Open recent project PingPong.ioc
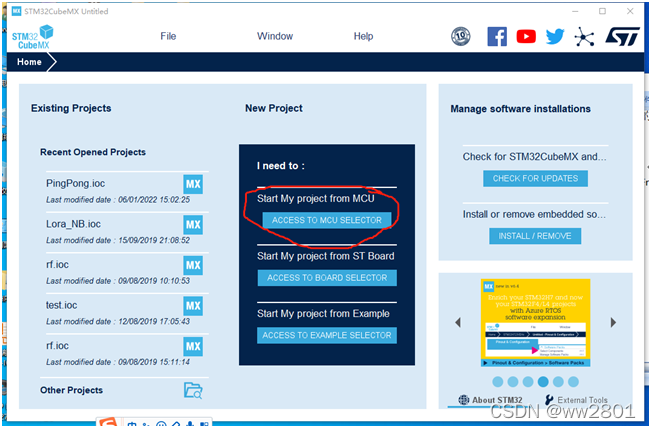 [76, 183]
